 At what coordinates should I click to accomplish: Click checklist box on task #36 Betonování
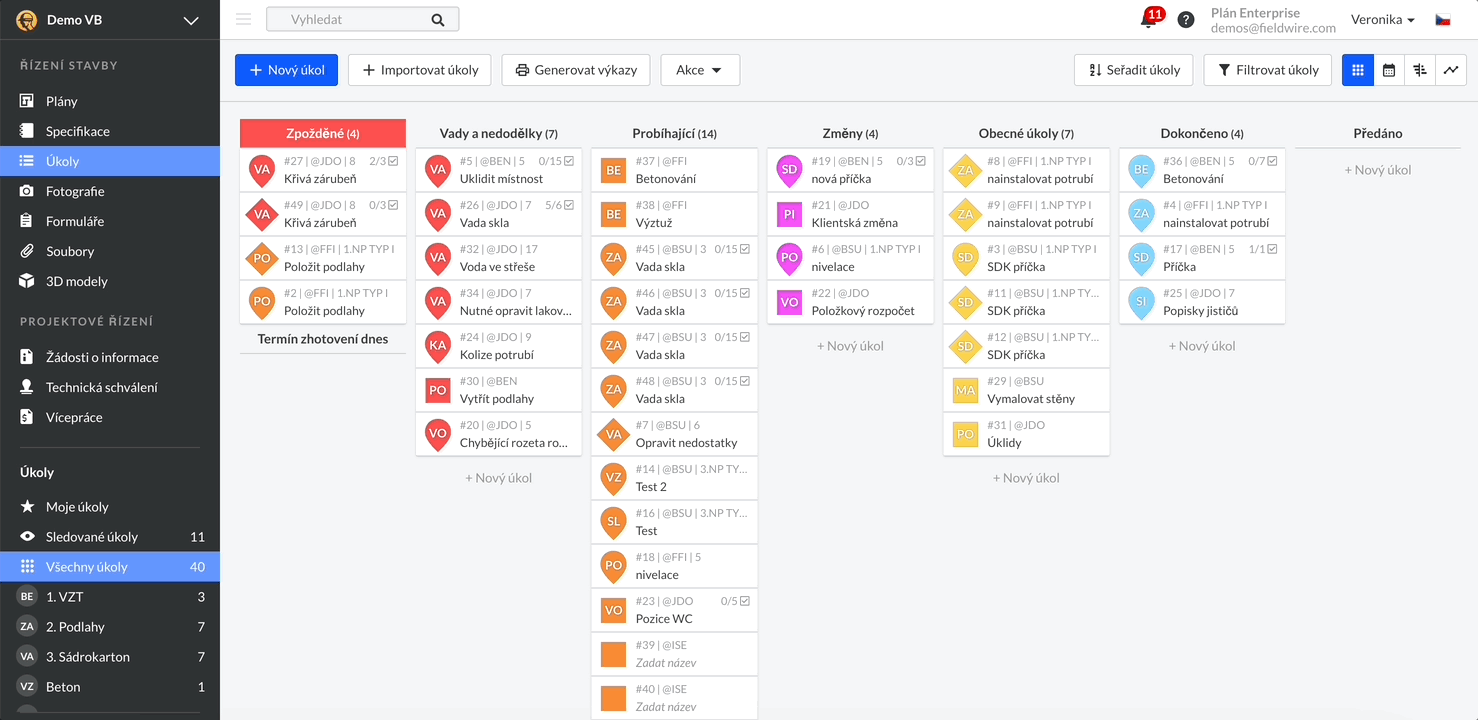tap(1272, 161)
